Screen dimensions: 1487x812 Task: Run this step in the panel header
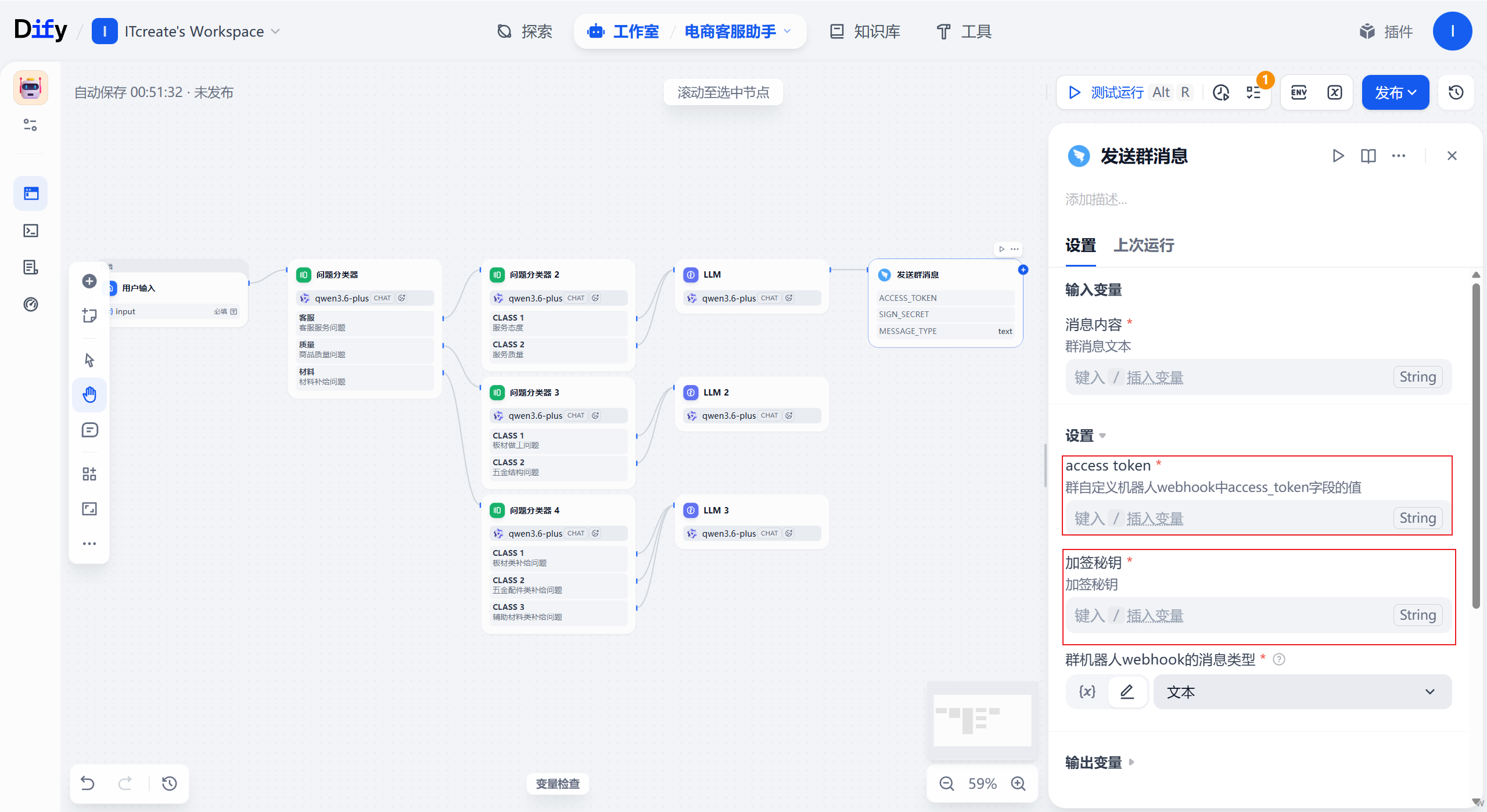tap(1338, 156)
